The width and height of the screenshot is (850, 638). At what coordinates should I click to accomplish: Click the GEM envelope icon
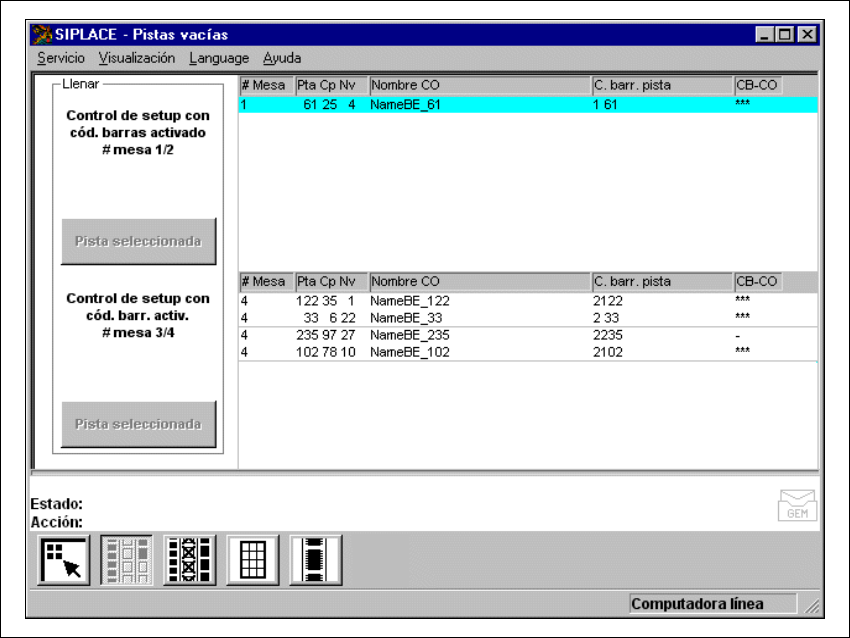797,507
